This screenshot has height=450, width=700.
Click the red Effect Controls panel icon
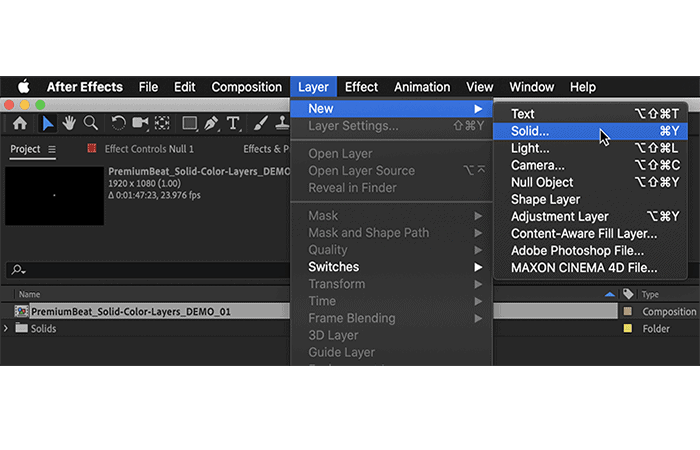click(x=92, y=148)
